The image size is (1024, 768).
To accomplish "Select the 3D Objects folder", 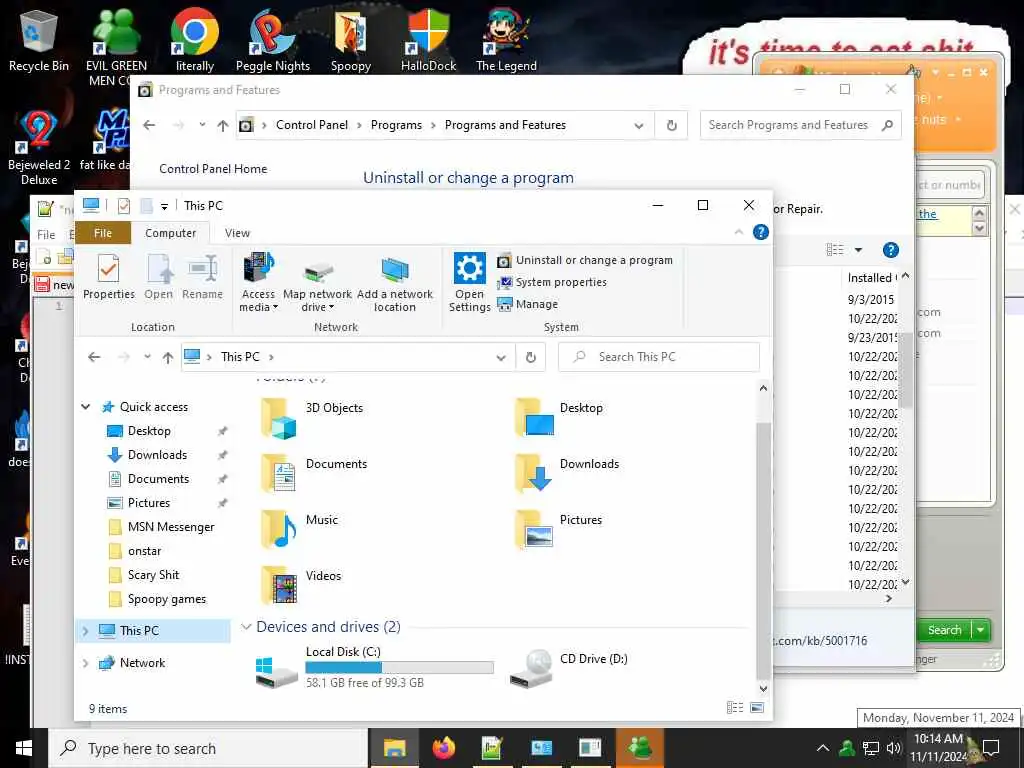I will pos(312,417).
